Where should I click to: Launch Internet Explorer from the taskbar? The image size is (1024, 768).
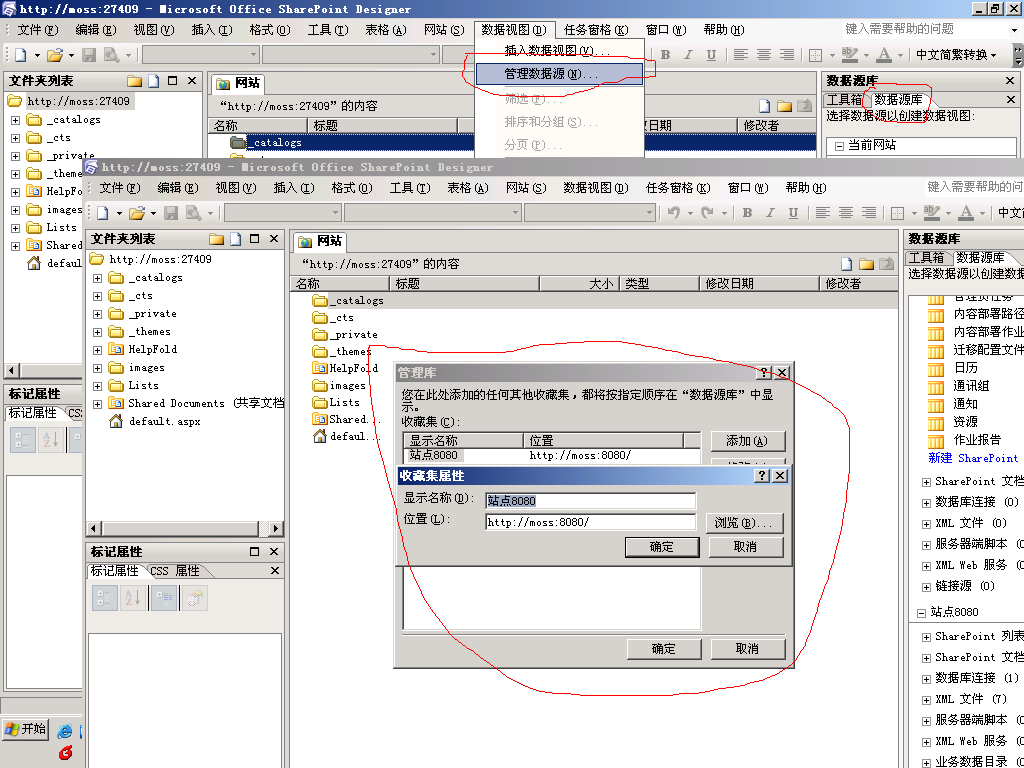(x=65, y=731)
